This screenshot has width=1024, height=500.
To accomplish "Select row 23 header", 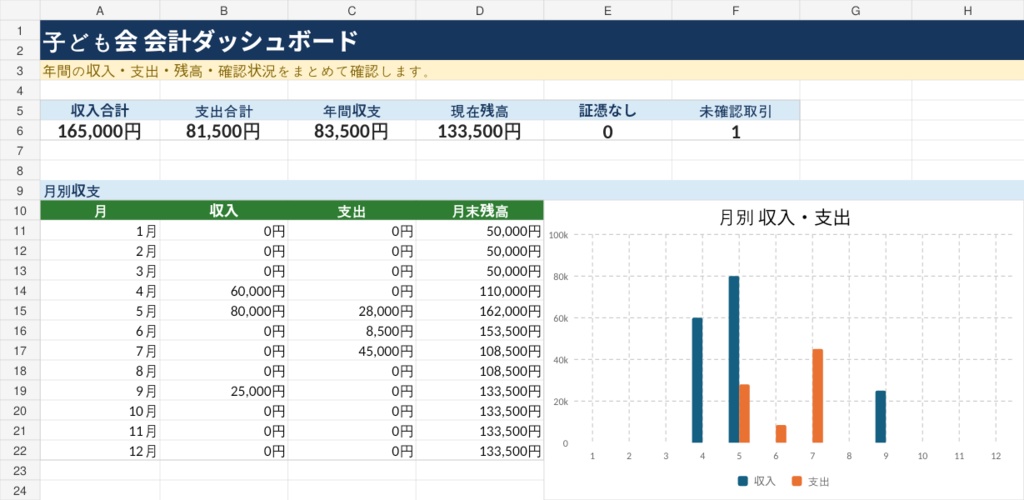I will click(20, 471).
